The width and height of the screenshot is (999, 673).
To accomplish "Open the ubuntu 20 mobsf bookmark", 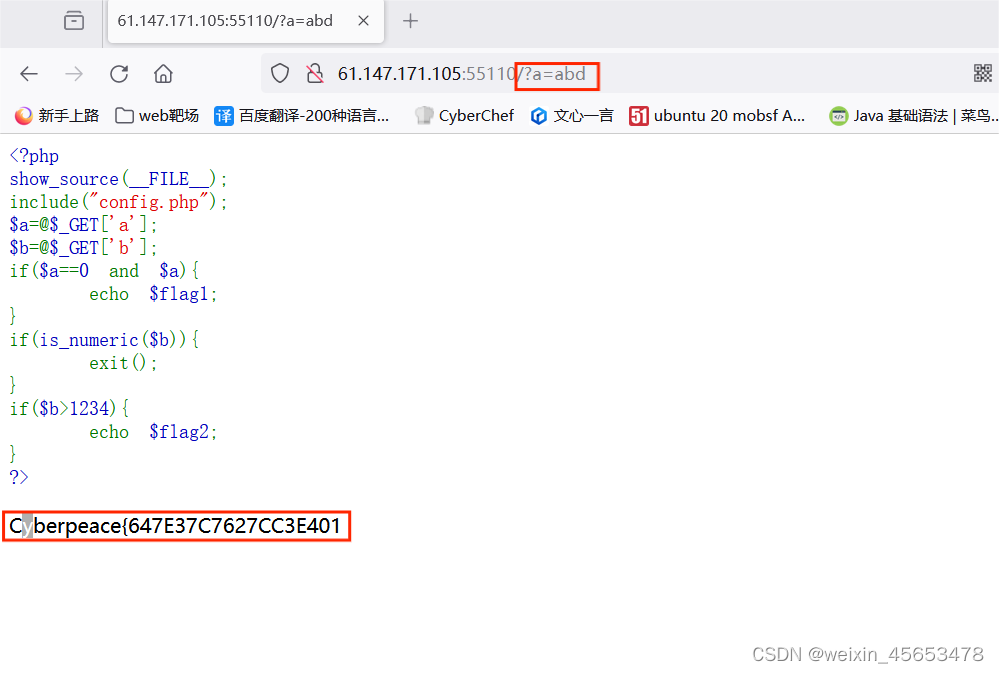I will tap(717, 115).
